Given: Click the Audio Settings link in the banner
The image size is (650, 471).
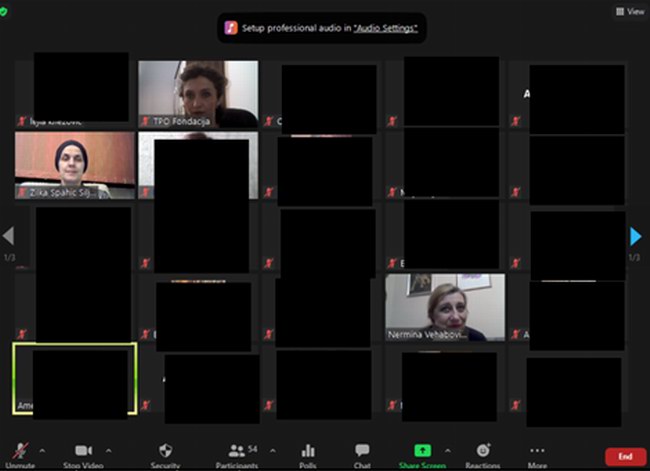Looking at the screenshot, I should (386, 28).
